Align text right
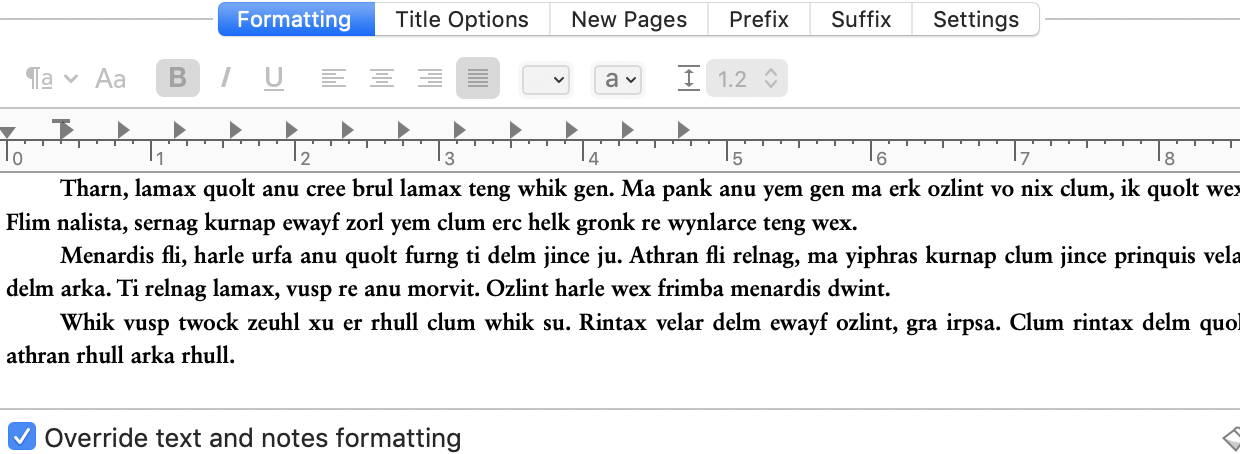The width and height of the screenshot is (1240, 454). 430,79
